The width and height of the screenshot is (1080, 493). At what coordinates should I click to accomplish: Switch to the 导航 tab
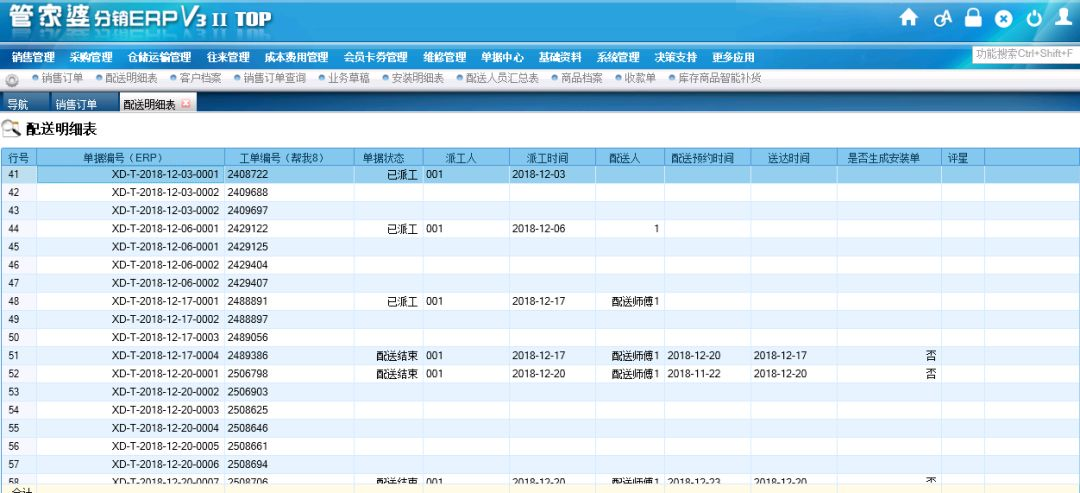pyautogui.click(x=18, y=104)
